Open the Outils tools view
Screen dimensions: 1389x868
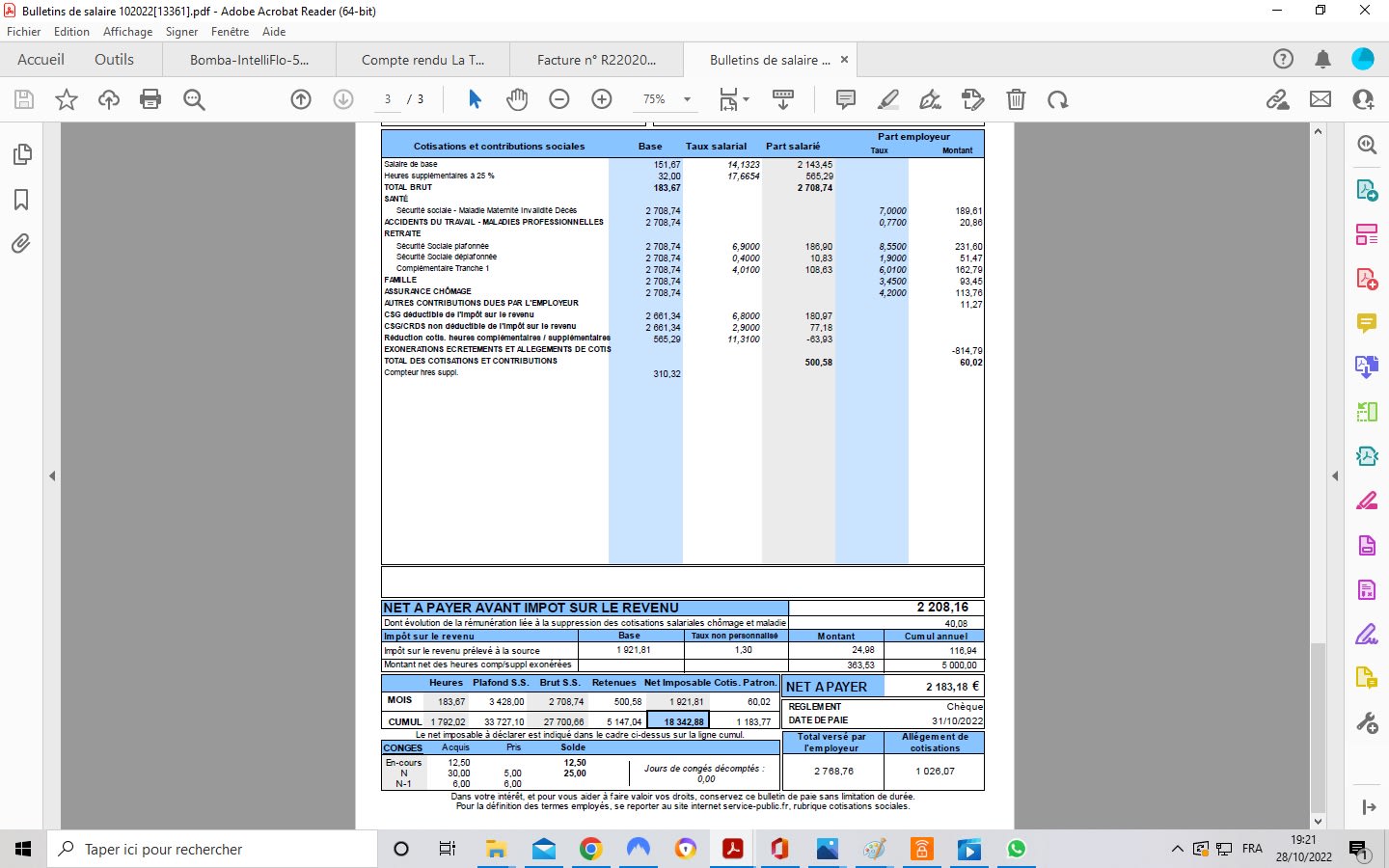[114, 60]
